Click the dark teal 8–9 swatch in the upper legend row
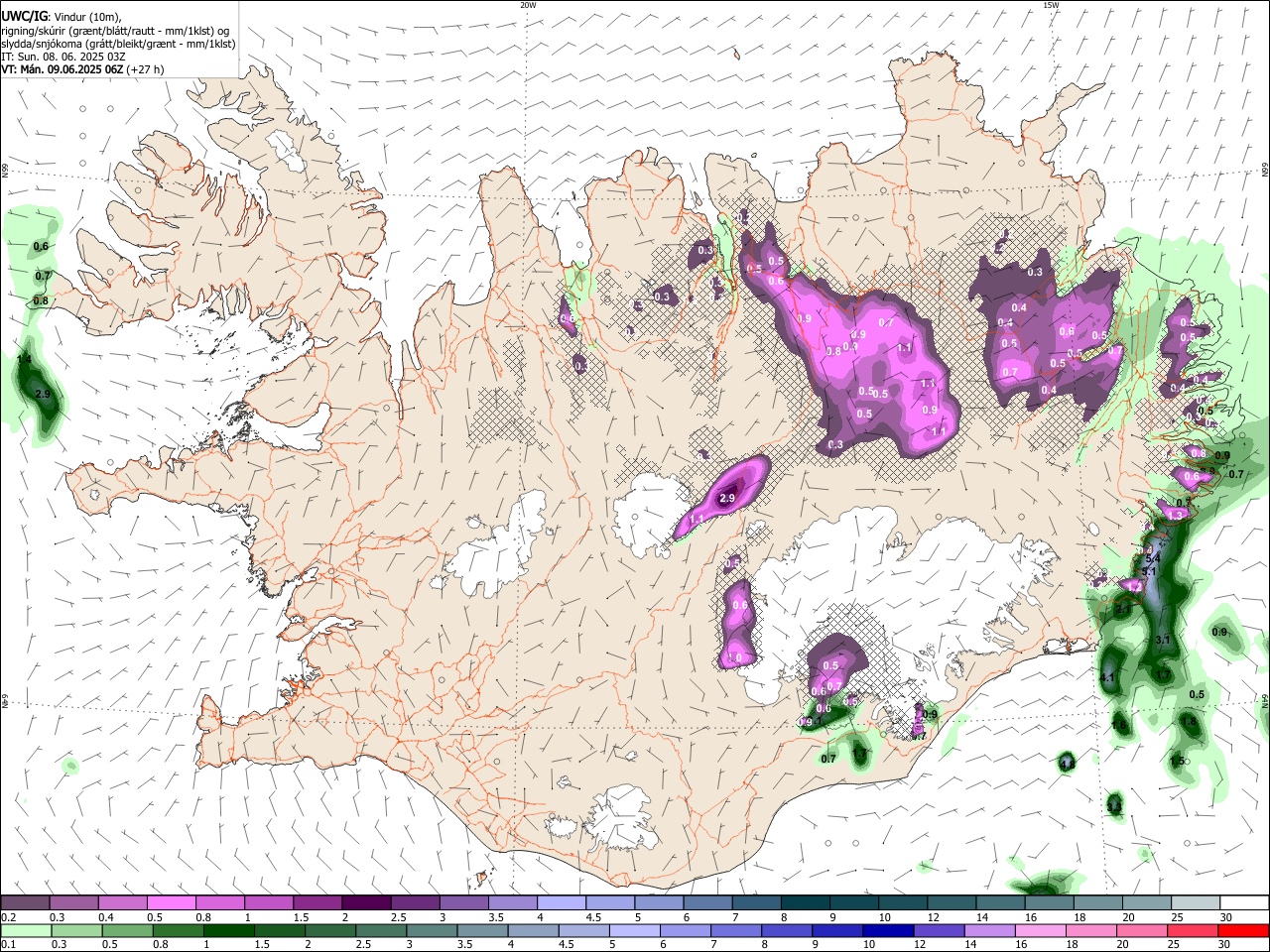The height and width of the screenshot is (952, 1270). (x=806, y=902)
